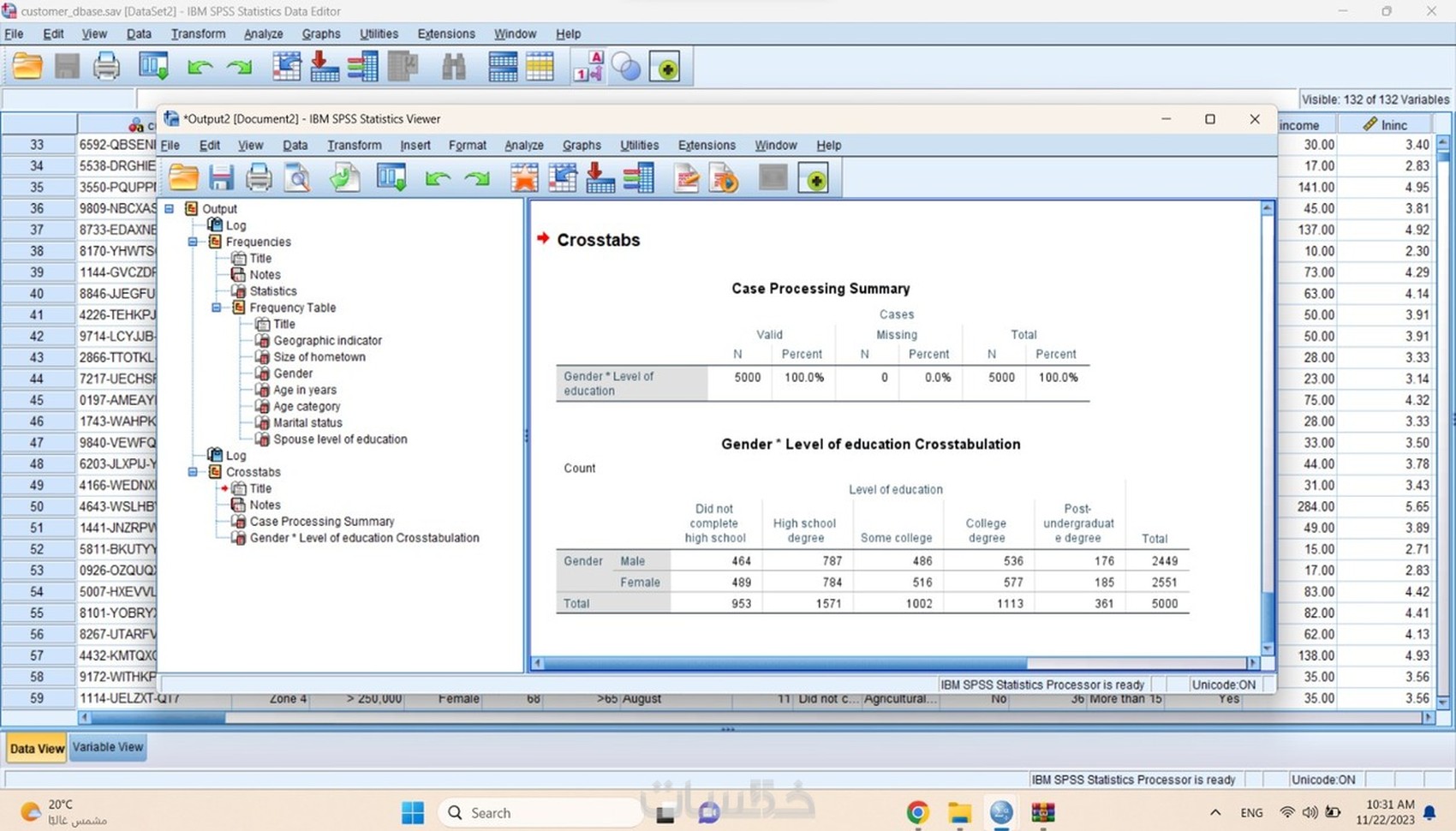Click Recall recent dialogs icon in Viewer toolbar

391,178
